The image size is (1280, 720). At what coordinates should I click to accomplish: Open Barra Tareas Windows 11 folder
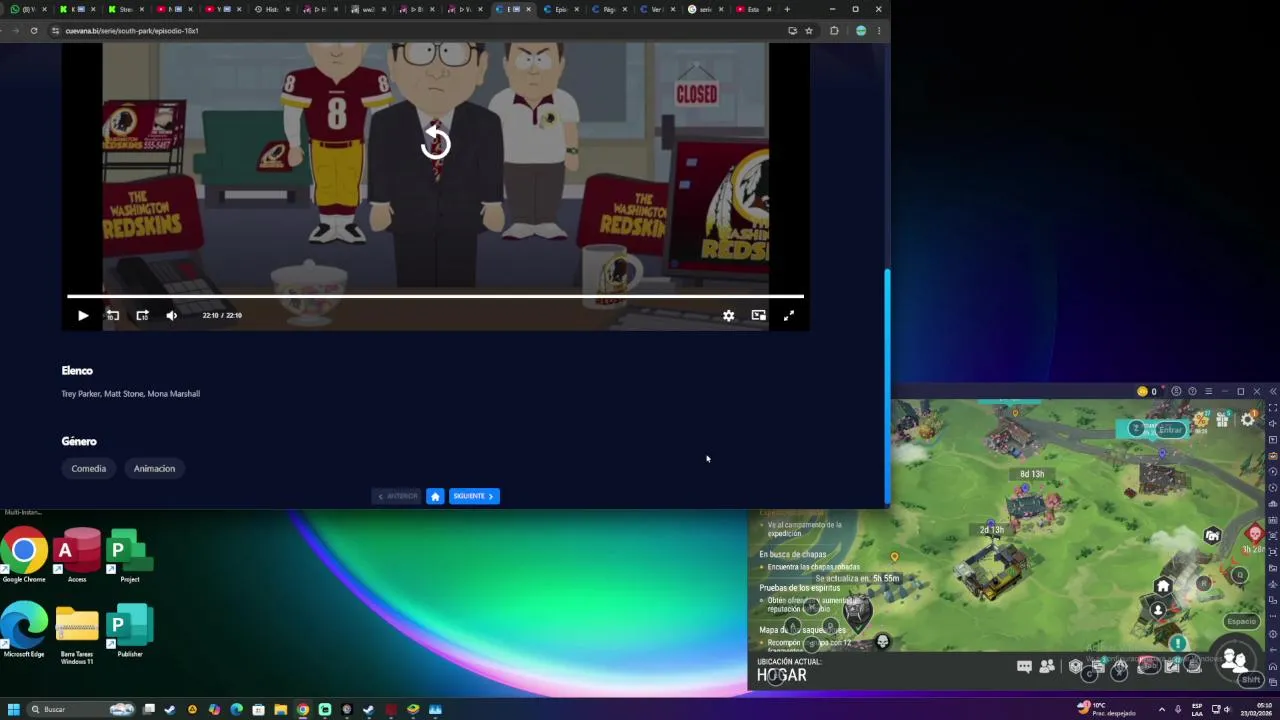(77, 634)
